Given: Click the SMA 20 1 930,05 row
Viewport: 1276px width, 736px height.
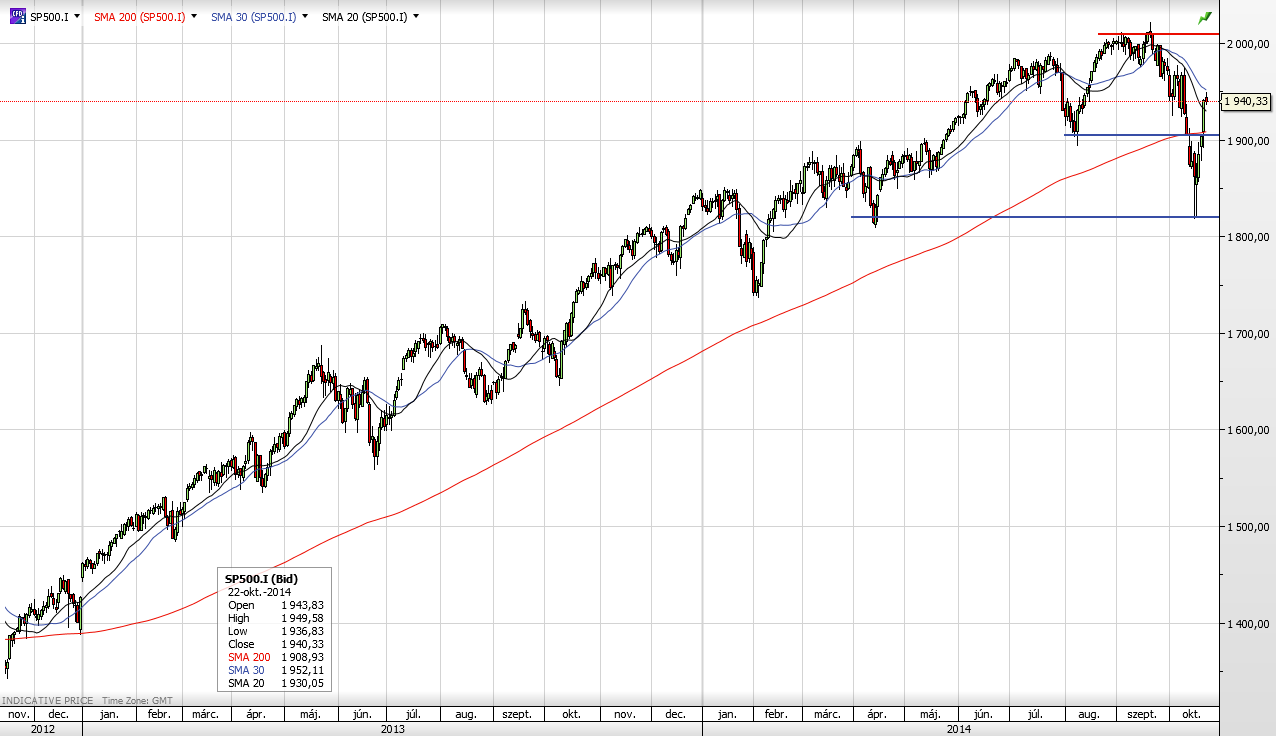Looking at the screenshot, I should coord(276,683).
